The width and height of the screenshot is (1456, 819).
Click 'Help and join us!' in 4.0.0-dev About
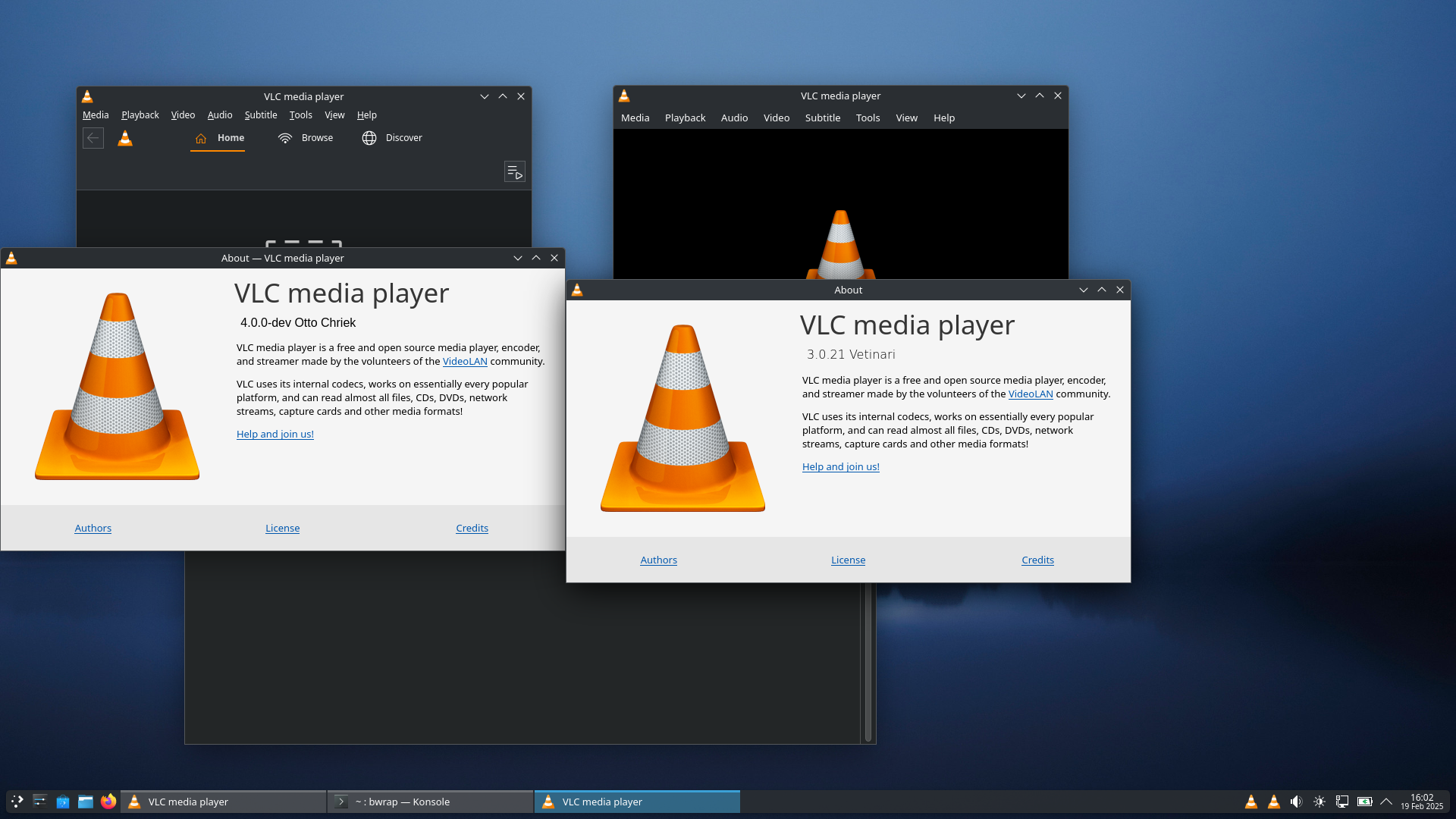click(275, 435)
